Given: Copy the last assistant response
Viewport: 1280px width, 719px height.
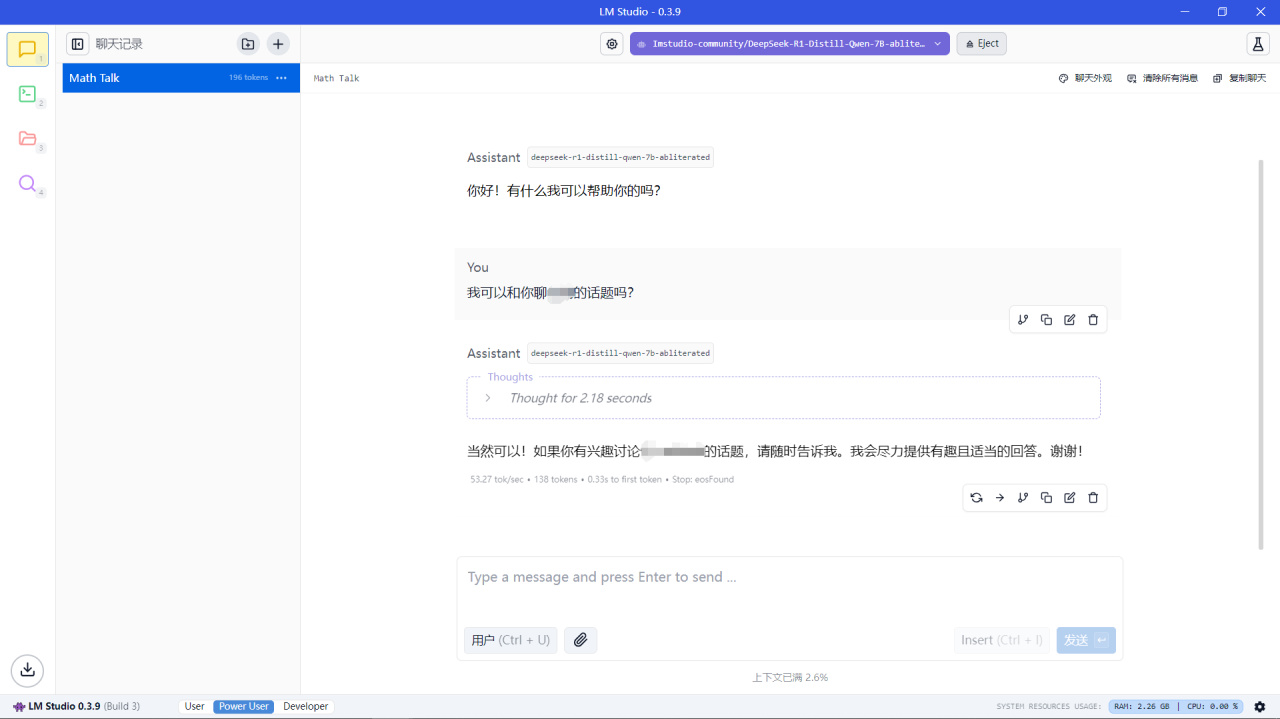Looking at the screenshot, I should point(1046,498).
